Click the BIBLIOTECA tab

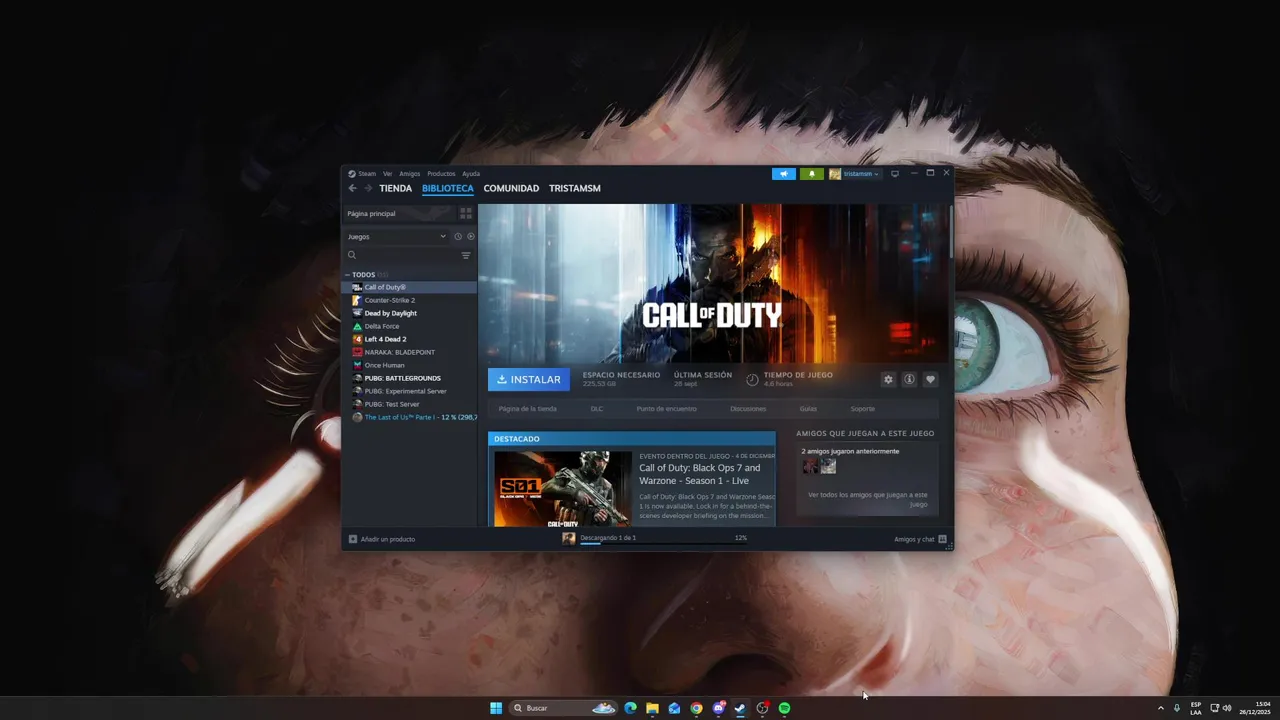tap(448, 188)
